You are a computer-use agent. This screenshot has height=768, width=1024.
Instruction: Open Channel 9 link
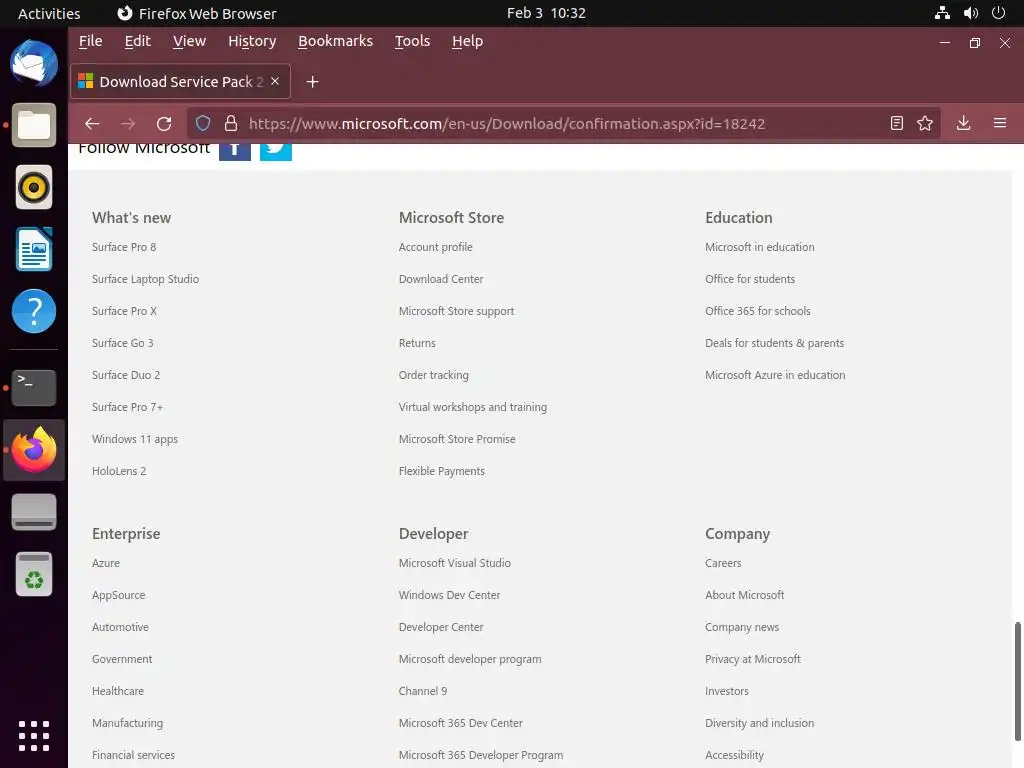coord(423,691)
